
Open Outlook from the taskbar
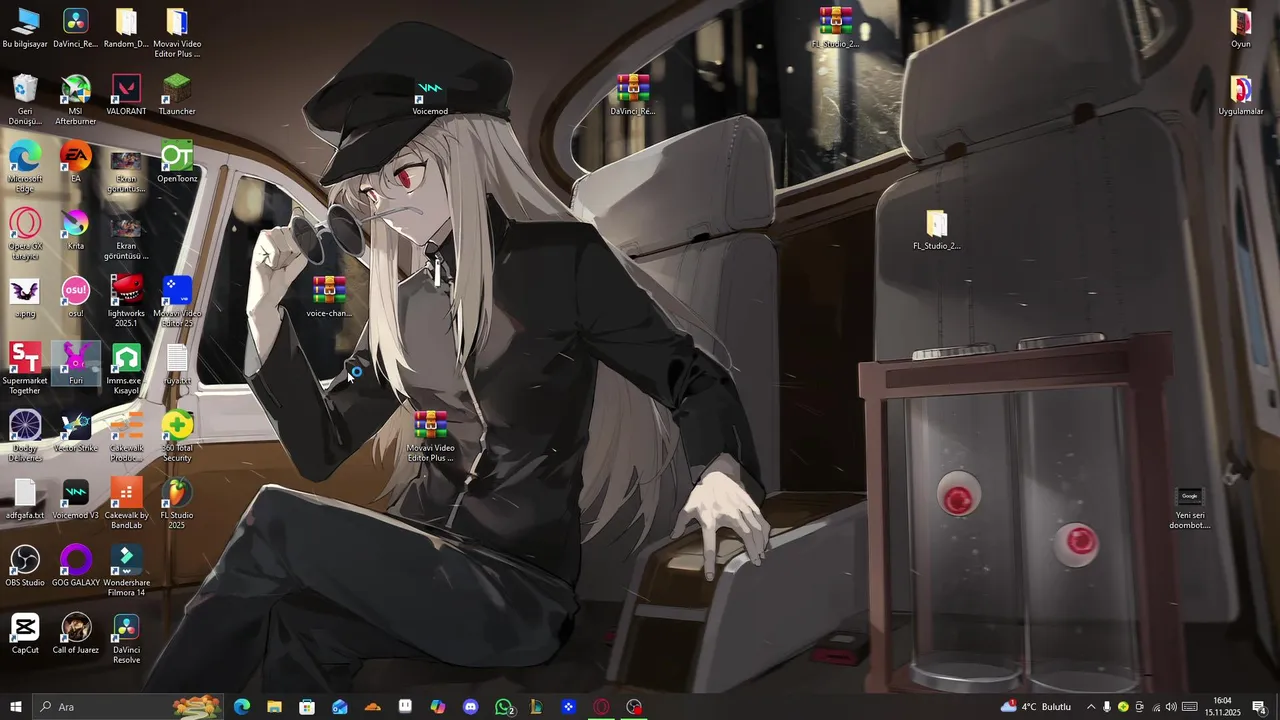[x=340, y=707]
